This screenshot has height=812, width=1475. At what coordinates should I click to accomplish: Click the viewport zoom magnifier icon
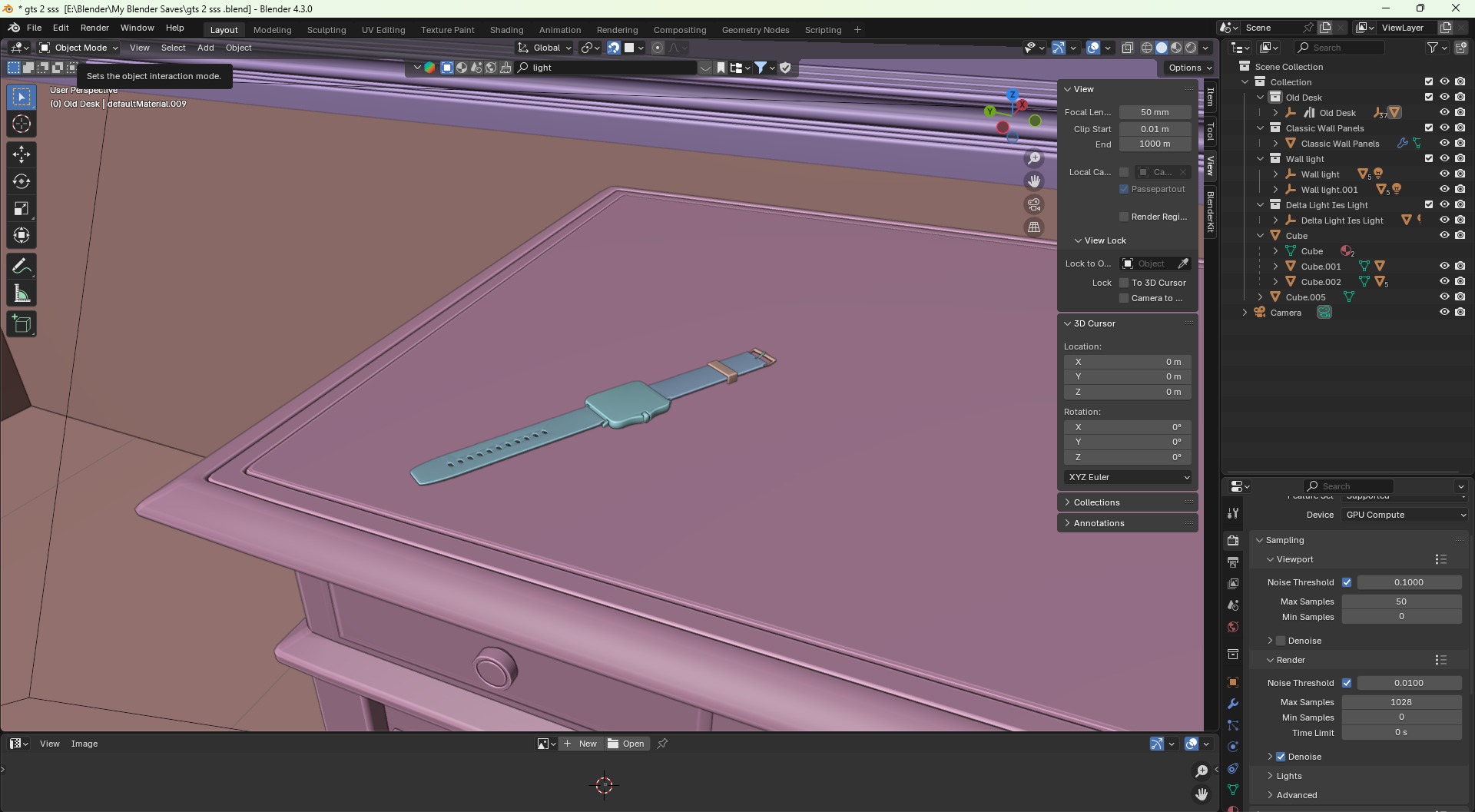coord(1034,158)
